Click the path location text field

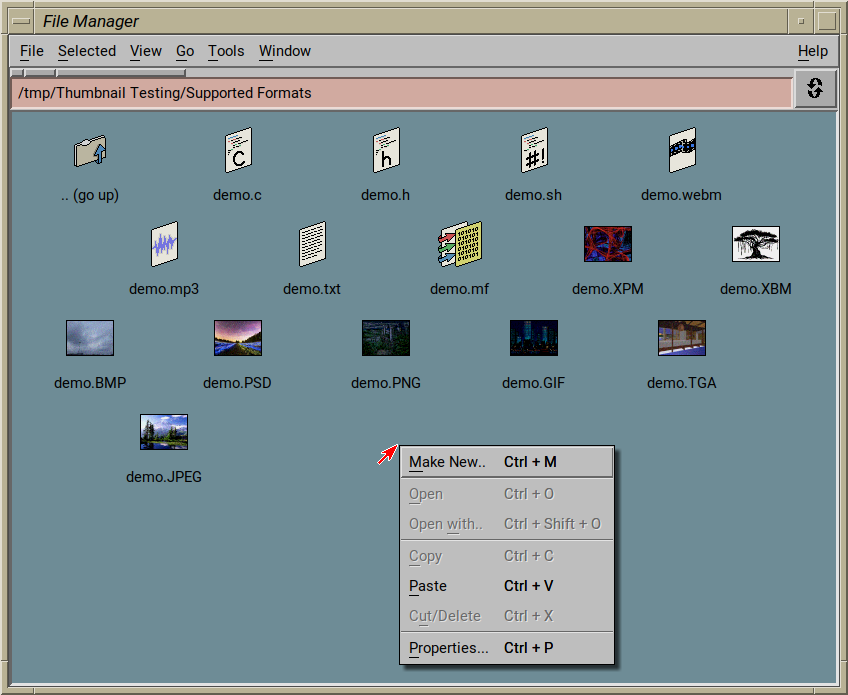(400, 93)
